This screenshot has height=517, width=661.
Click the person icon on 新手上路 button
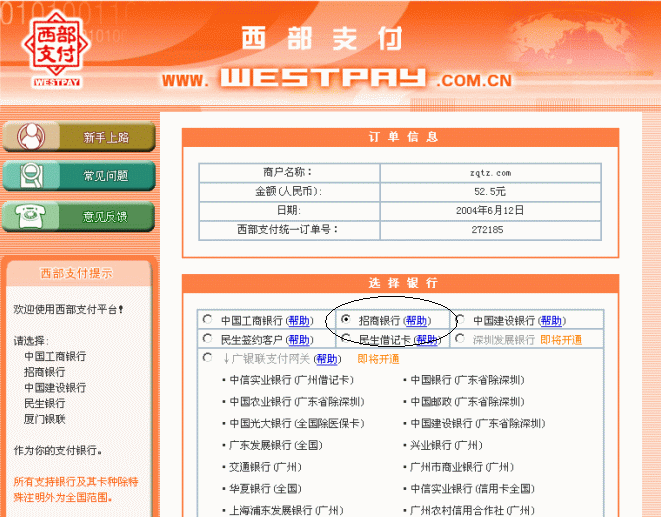[x=29, y=136]
